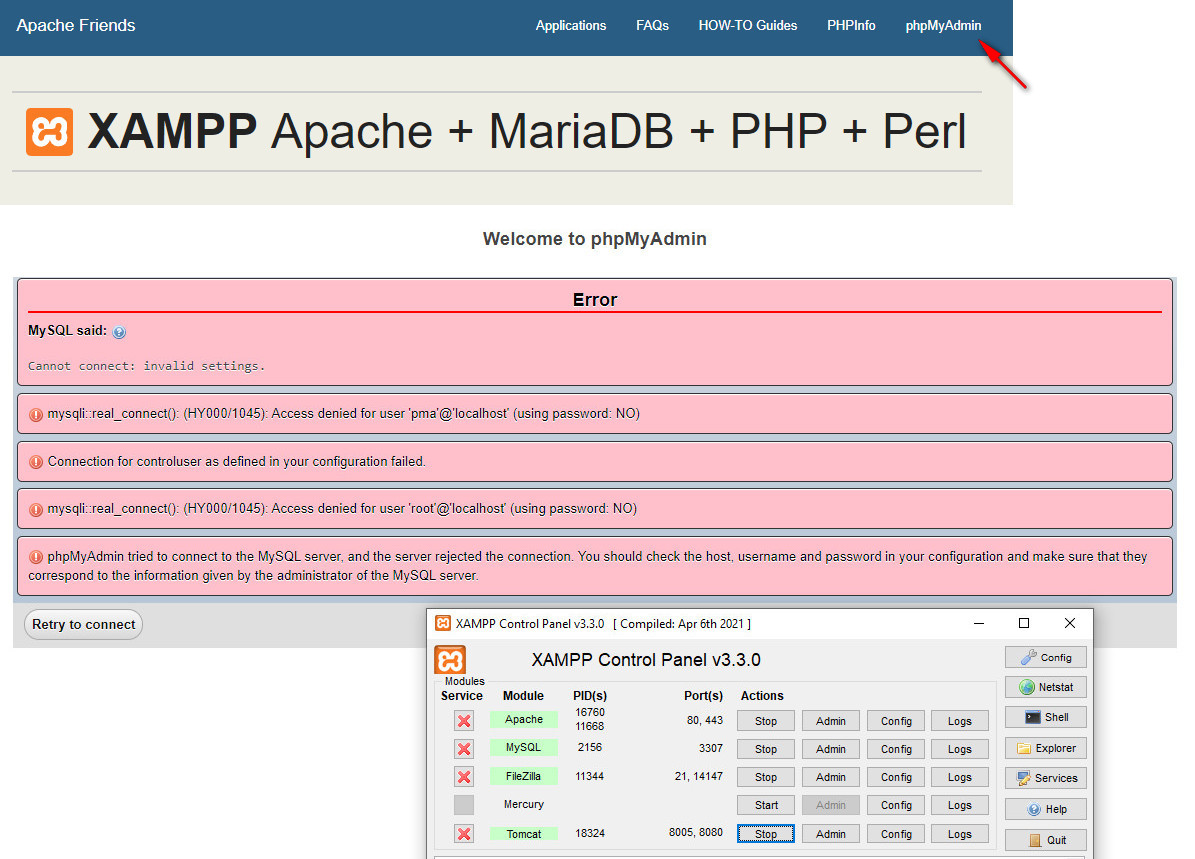Navigate to PHPInfo in the top bar

(x=851, y=25)
